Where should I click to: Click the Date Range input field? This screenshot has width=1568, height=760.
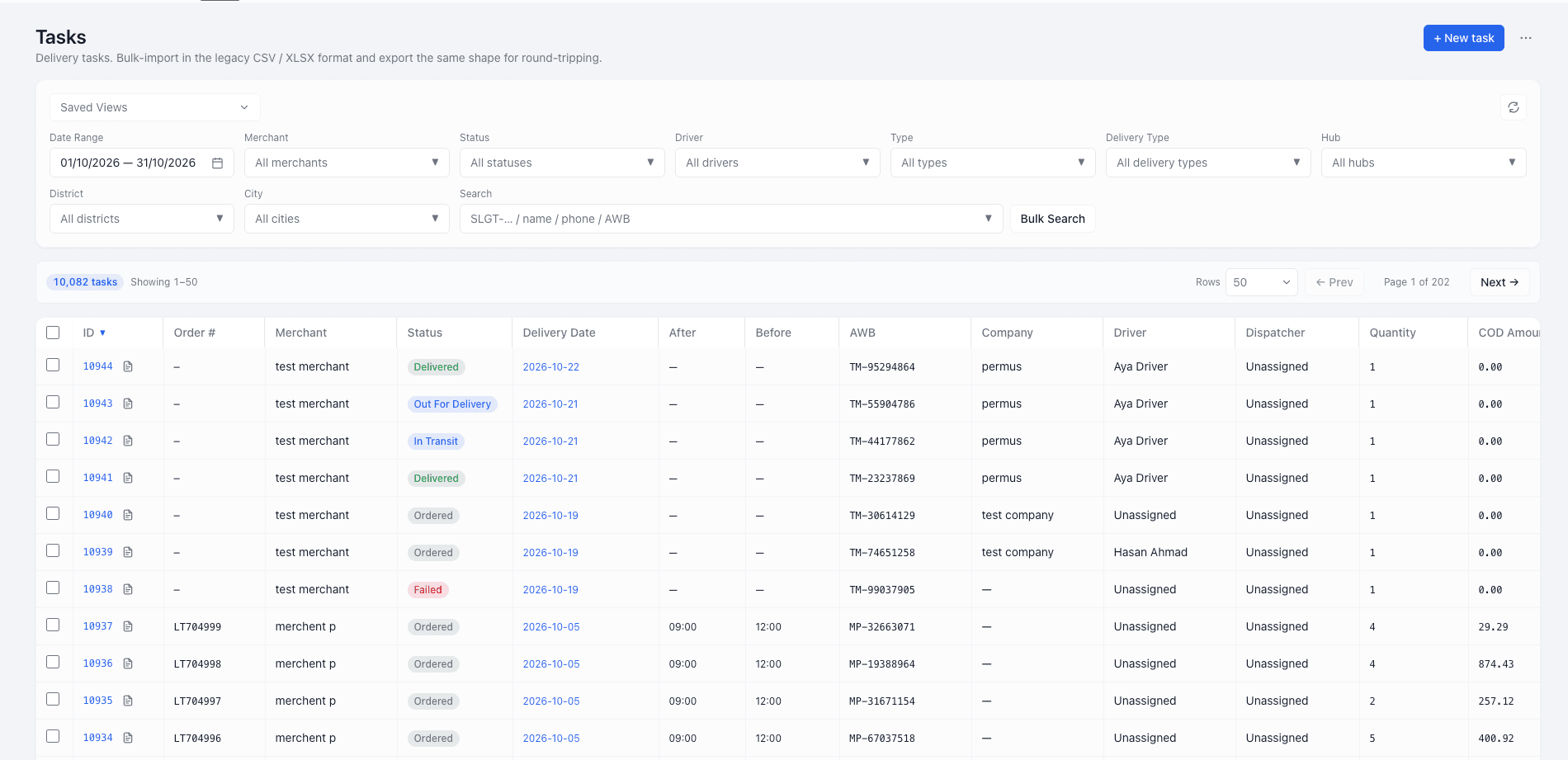[142, 163]
